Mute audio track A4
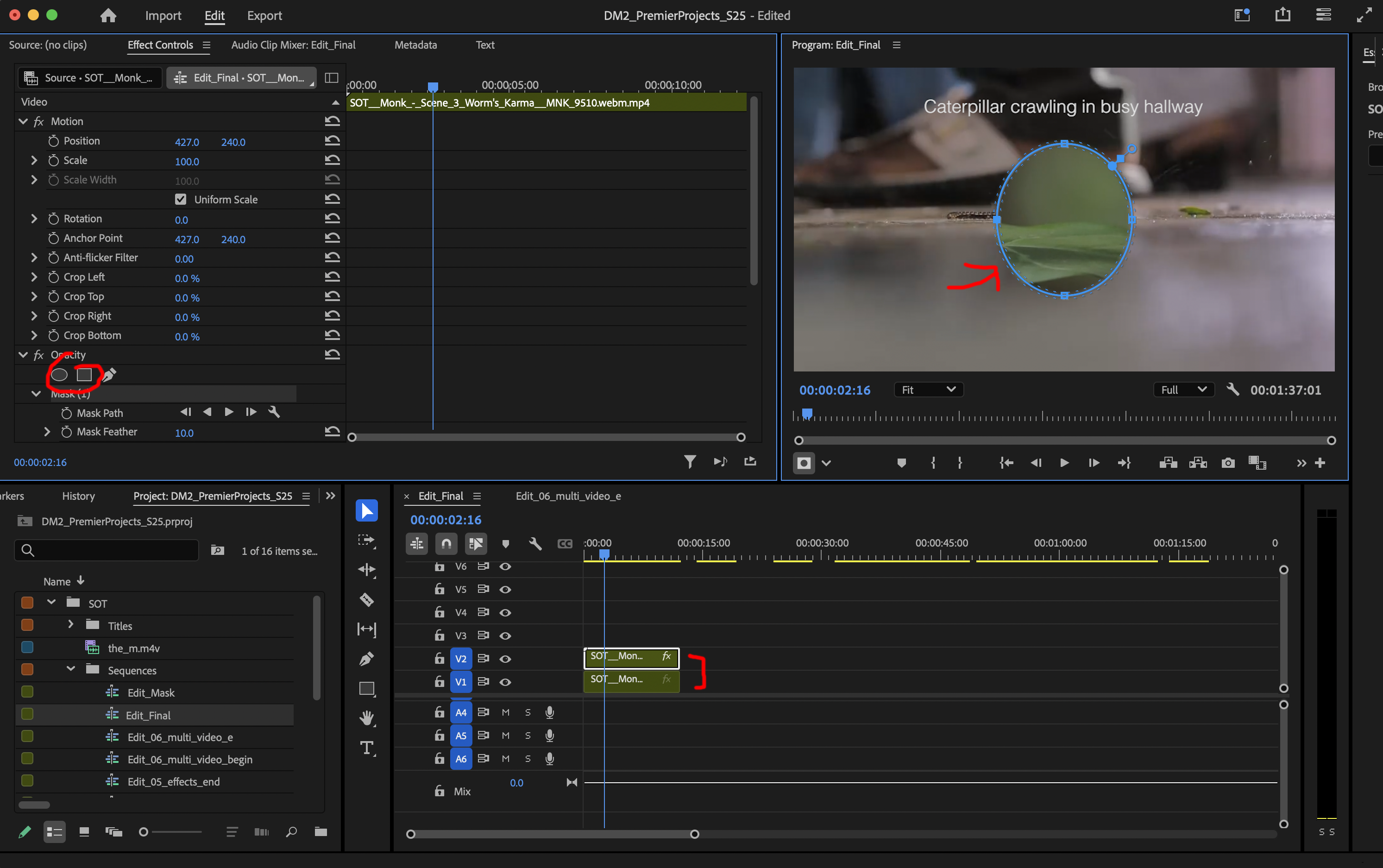Viewport: 1383px width, 868px height. point(505,712)
